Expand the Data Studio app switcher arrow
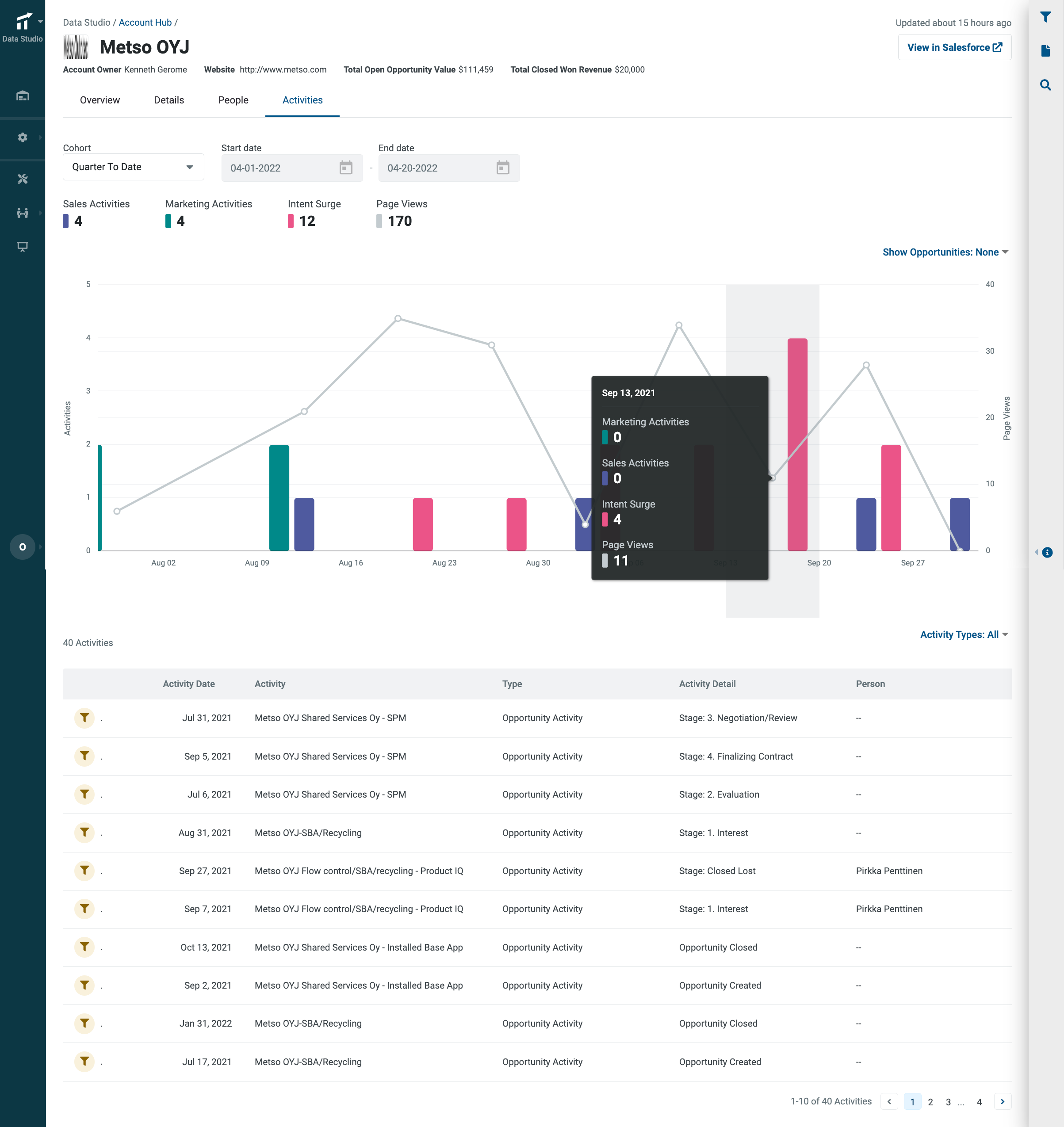The height and width of the screenshot is (1127, 1064). click(x=40, y=22)
